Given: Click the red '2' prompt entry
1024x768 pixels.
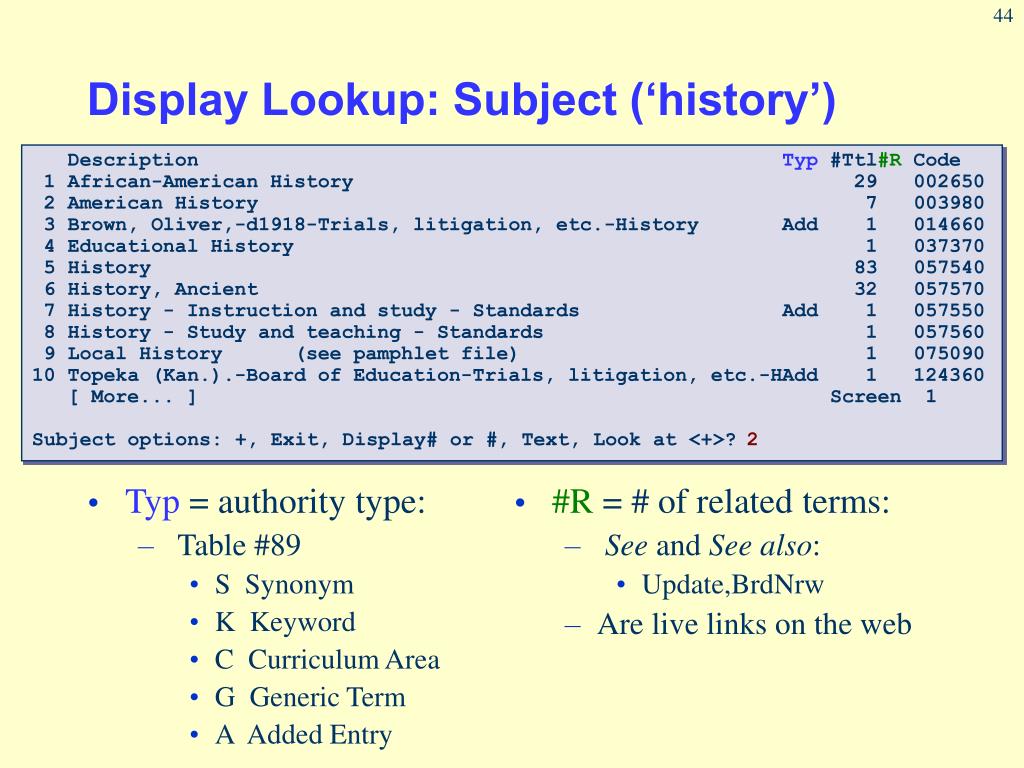Looking at the screenshot, I should click(x=752, y=440).
